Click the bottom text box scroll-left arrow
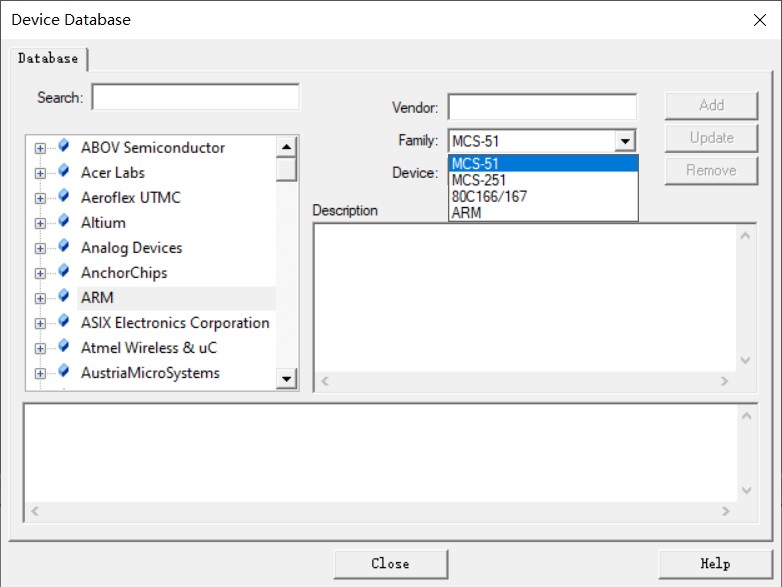 pyautogui.click(x=35, y=511)
